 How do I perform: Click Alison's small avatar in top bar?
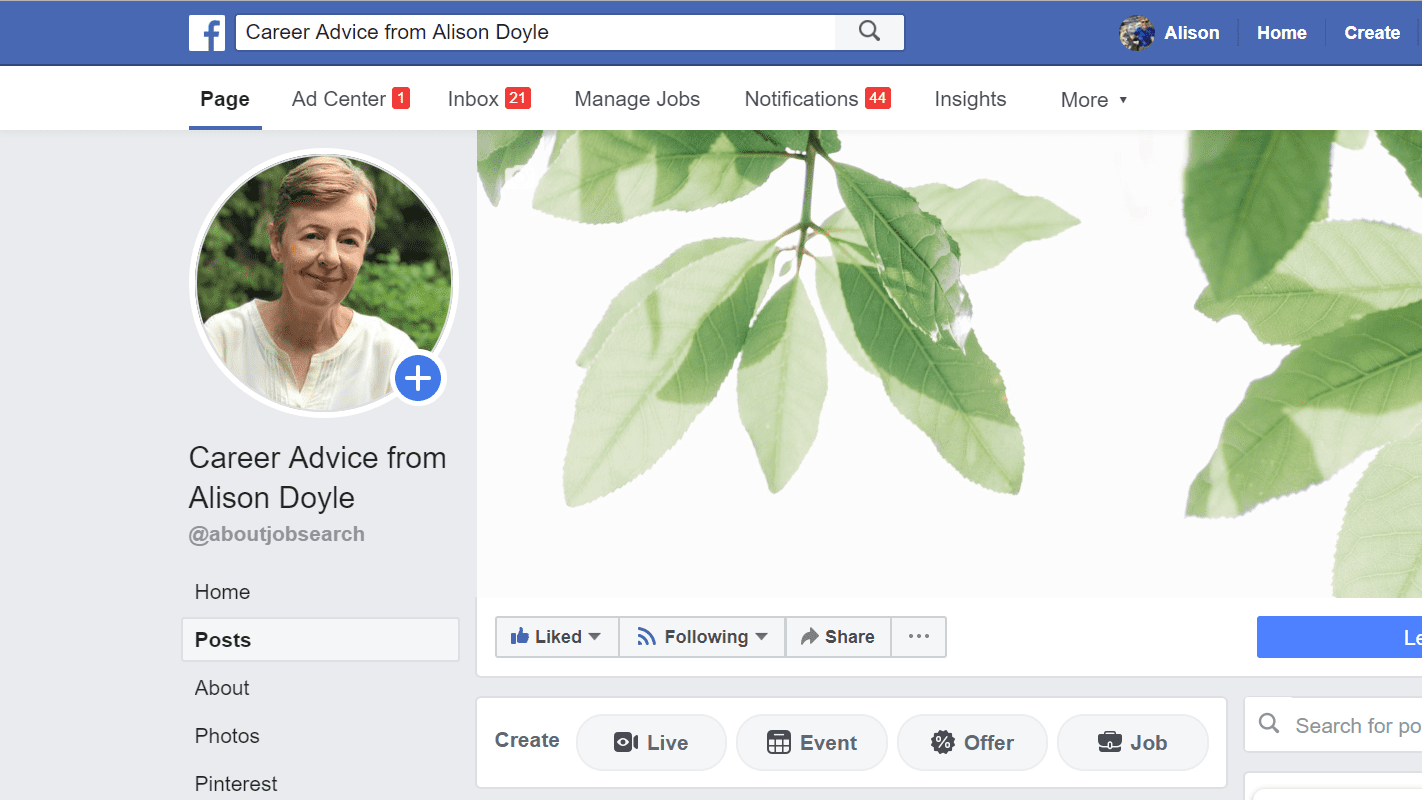click(x=1137, y=33)
